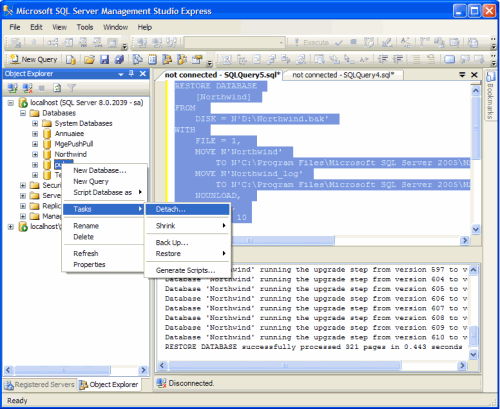The height and width of the screenshot is (409, 500).
Task: Switch to the Object Explorer bottom tab
Action: (x=109, y=385)
